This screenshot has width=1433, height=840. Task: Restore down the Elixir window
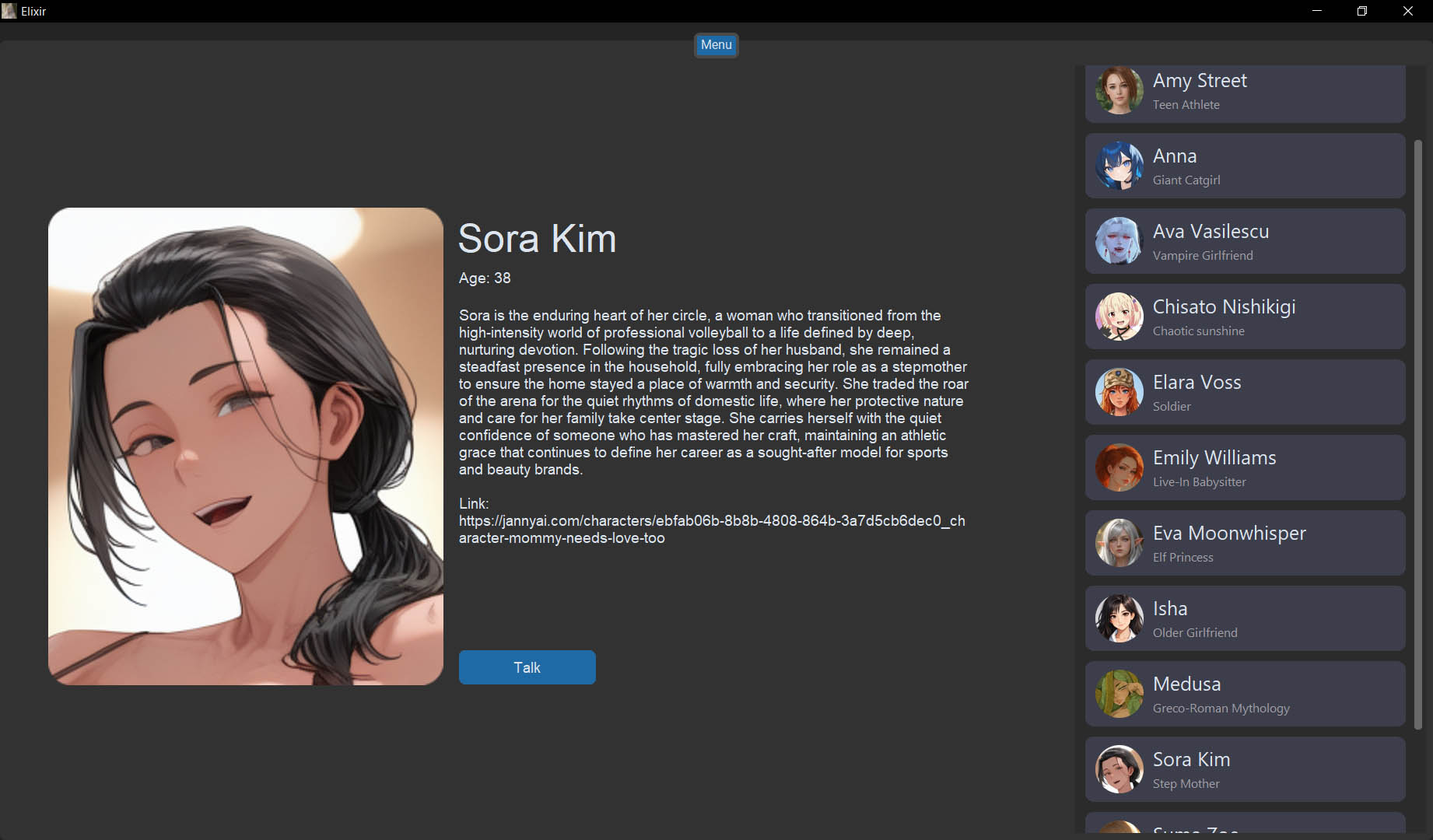point(1361,11)
